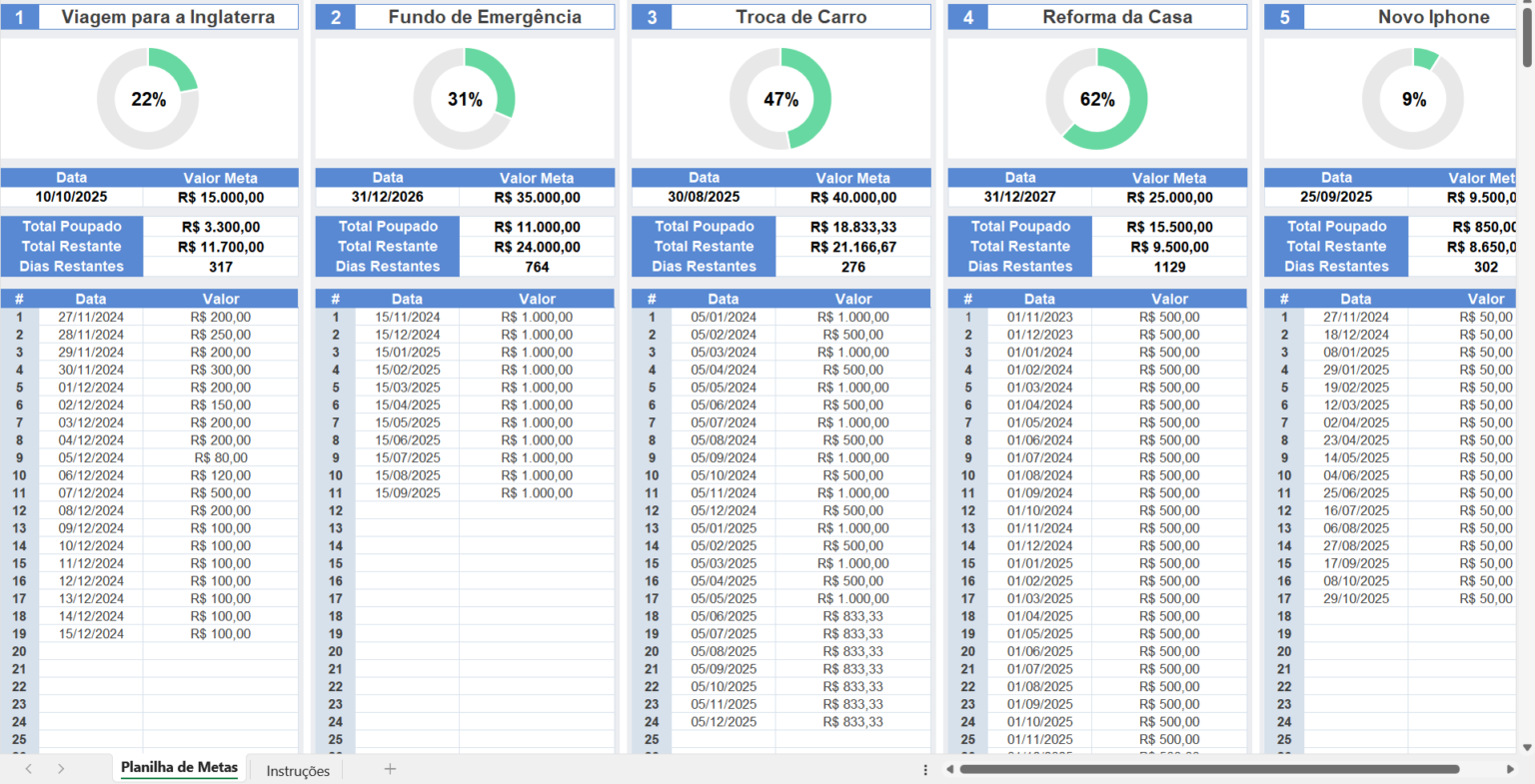Click the R$ 80,00 value in row 9
Viewport: 1535px width, 784px height.
coord(222,458)
